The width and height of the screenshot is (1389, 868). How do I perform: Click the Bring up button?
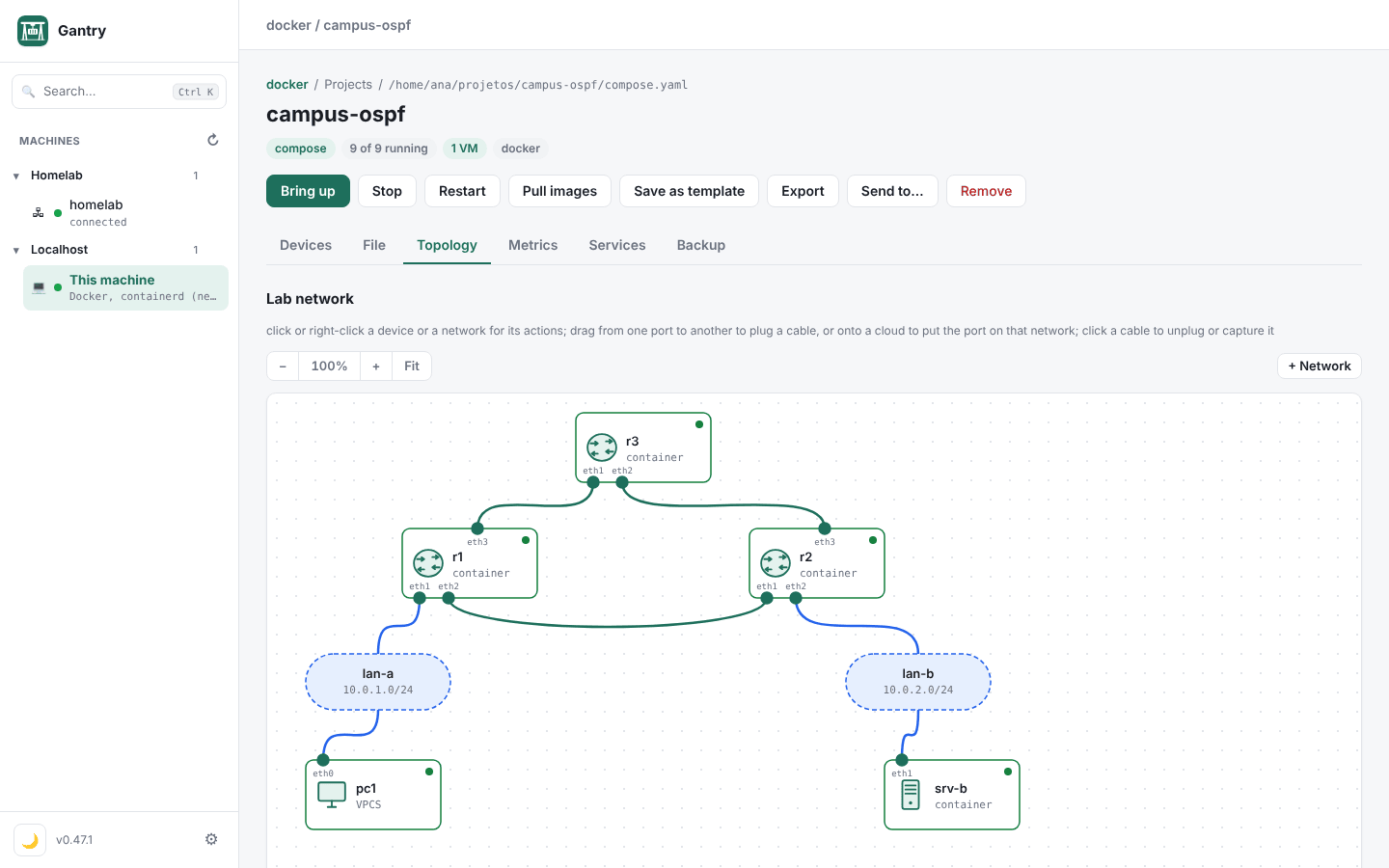pos(308,191)
